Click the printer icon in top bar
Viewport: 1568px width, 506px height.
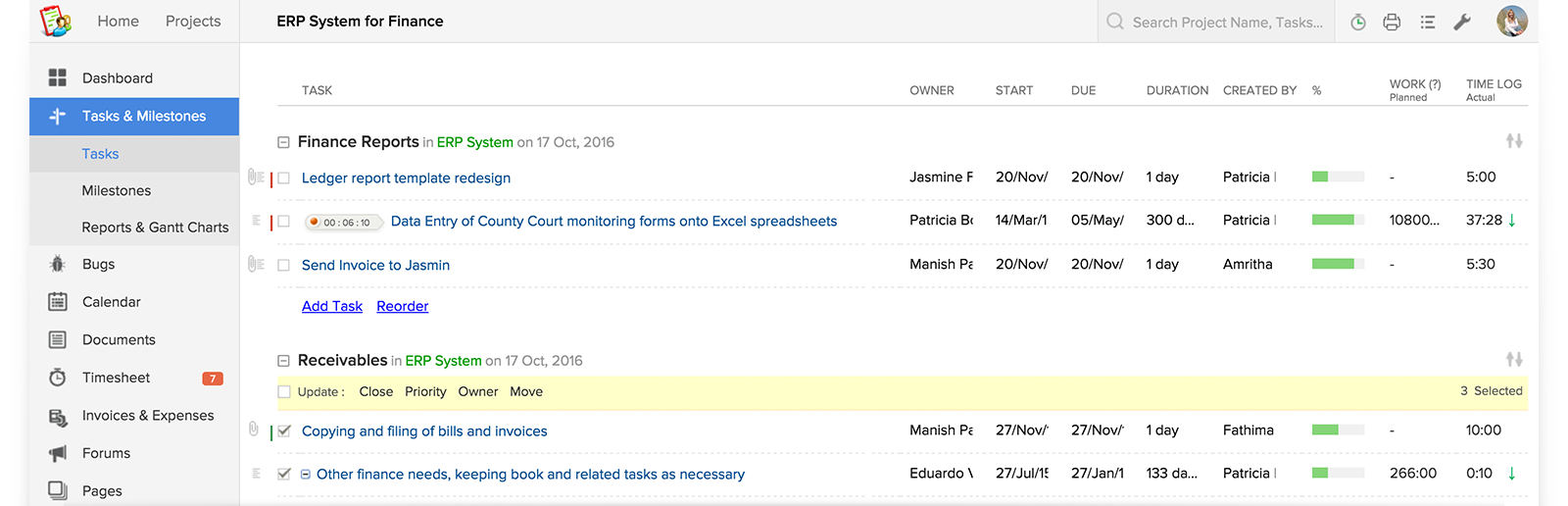(1392, 22)
